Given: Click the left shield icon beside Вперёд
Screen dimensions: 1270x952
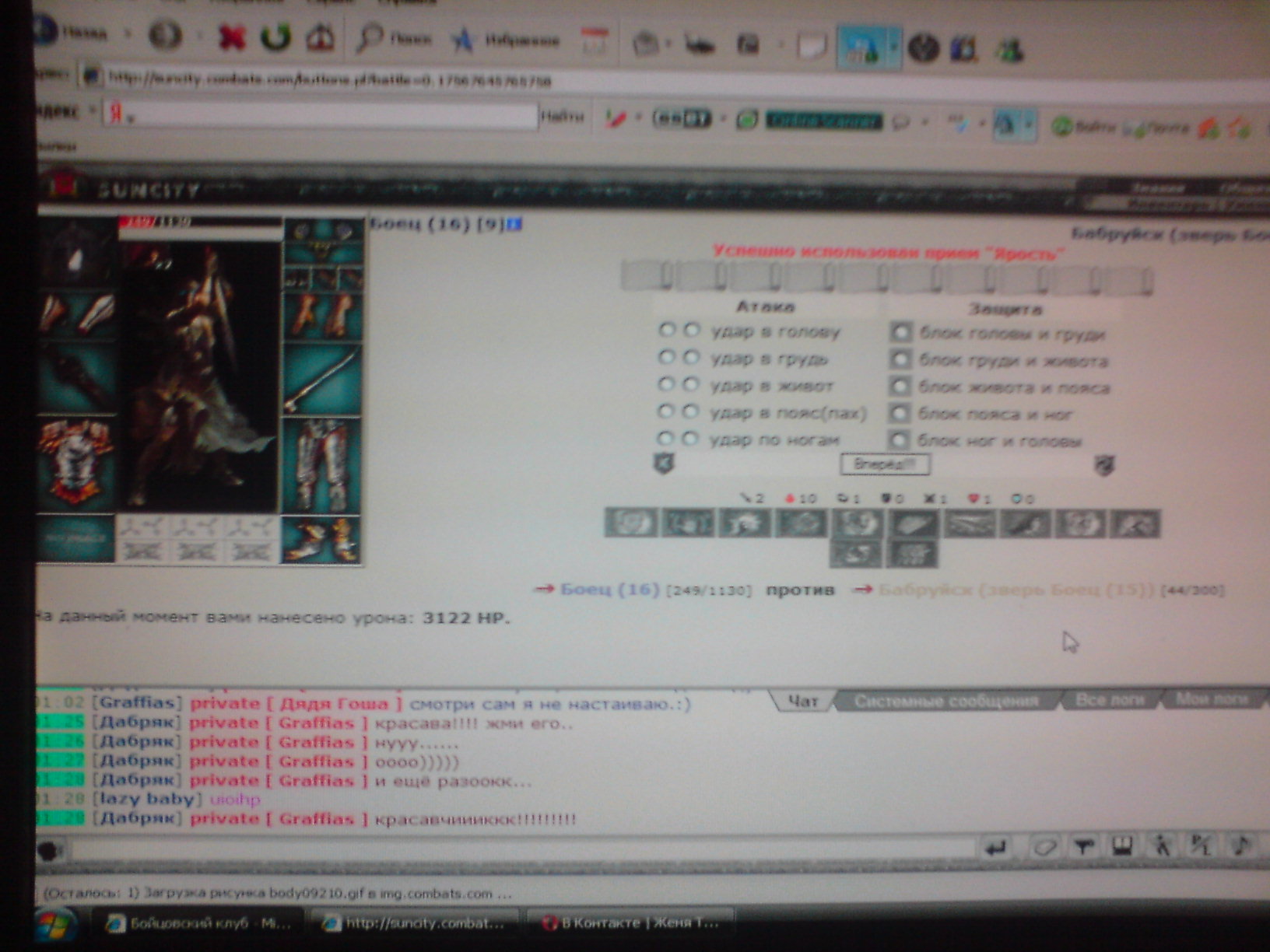Looking at the screenshot, I should pos(664,464).
